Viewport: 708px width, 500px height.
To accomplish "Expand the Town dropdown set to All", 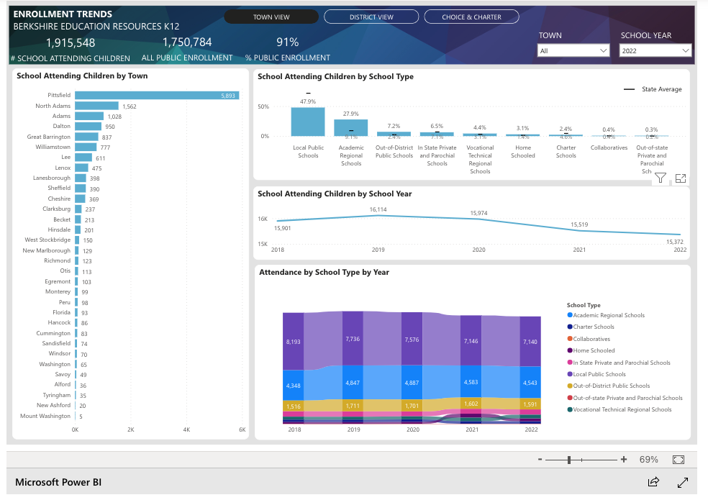I will (572, 50).
